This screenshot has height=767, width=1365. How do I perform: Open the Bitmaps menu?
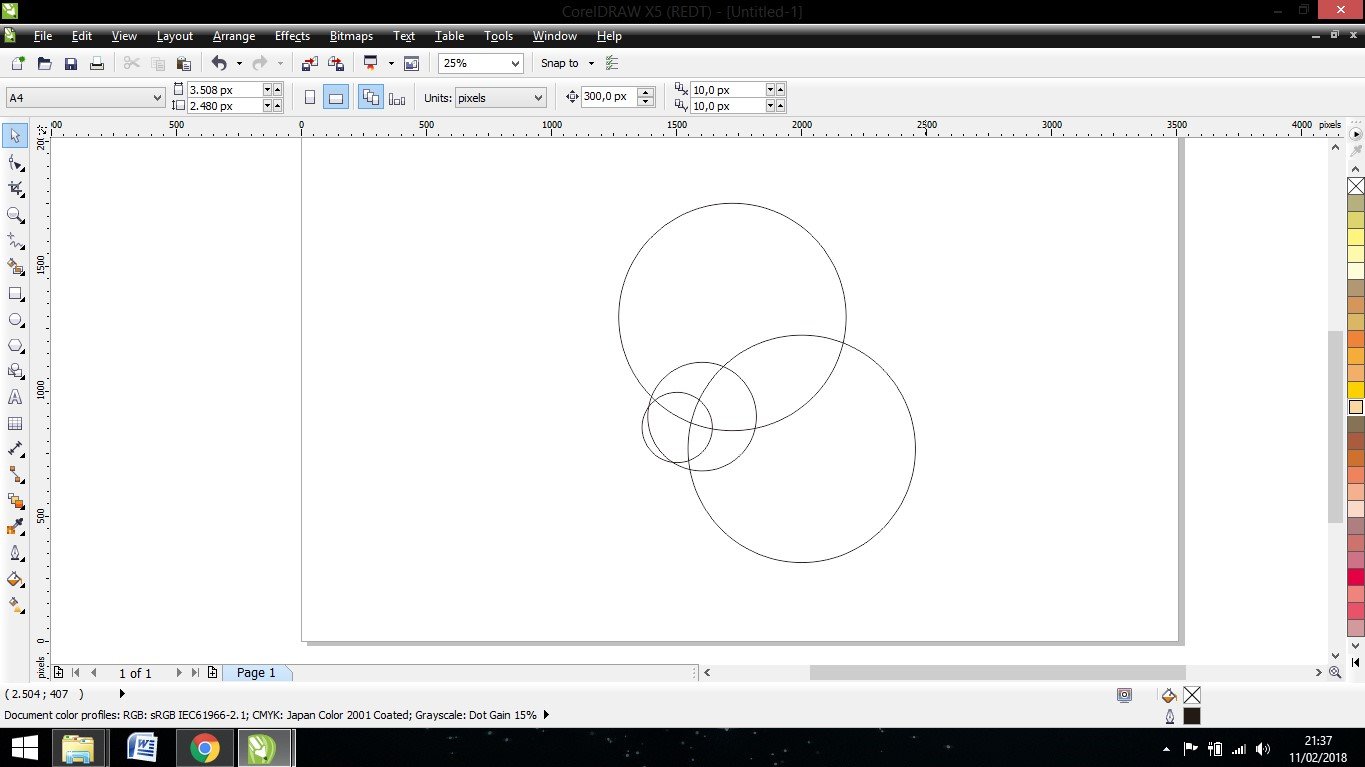tap(351, 36)
